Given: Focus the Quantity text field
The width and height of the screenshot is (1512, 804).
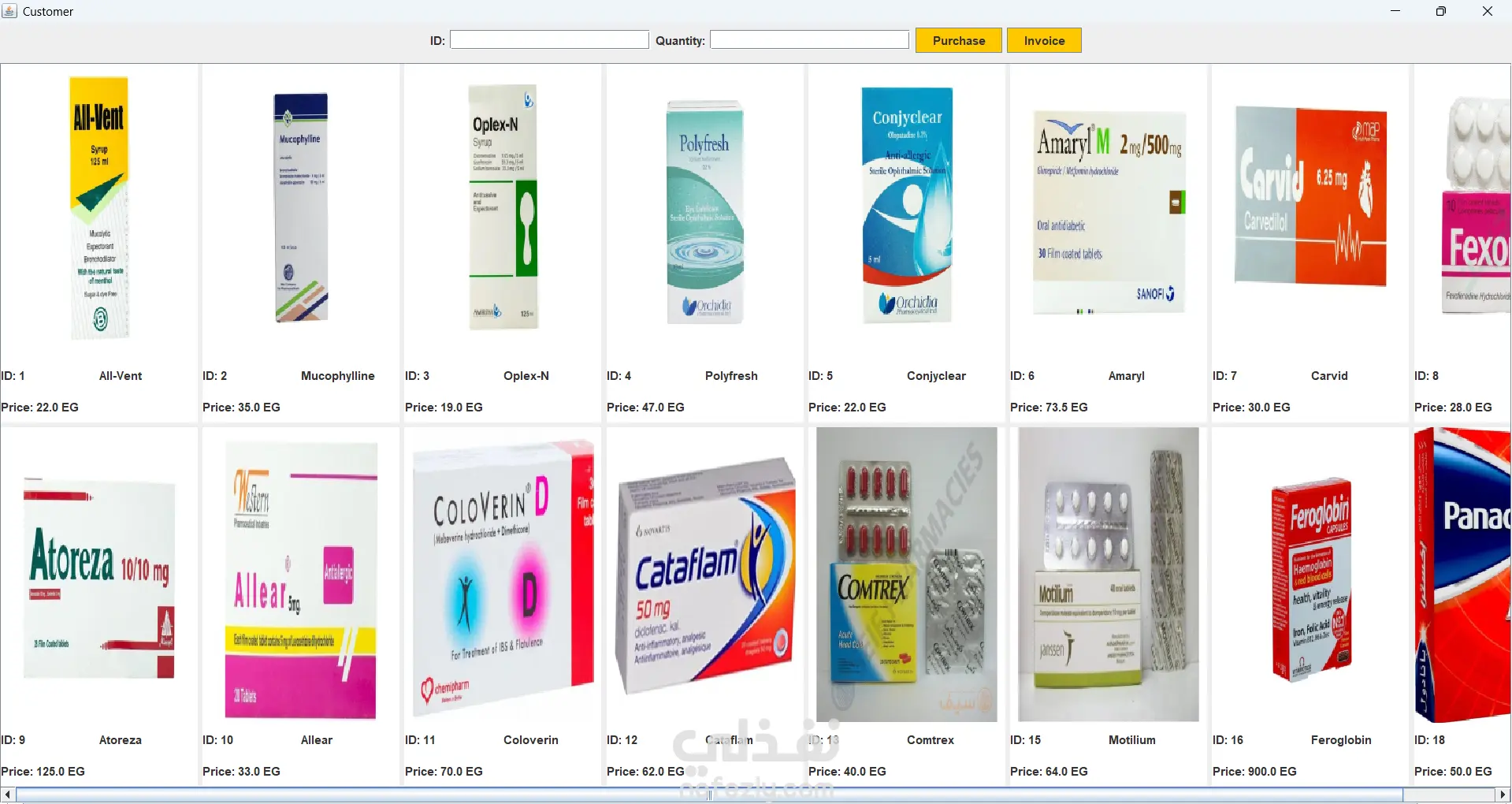Looking at the screenshot, I should click(x=810, y=40).
